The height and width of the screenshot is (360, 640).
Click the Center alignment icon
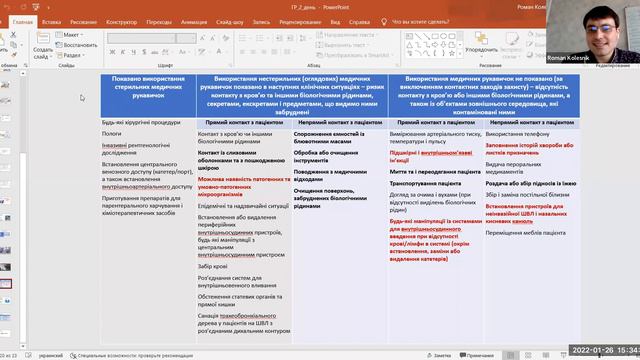tap(253, 52)
